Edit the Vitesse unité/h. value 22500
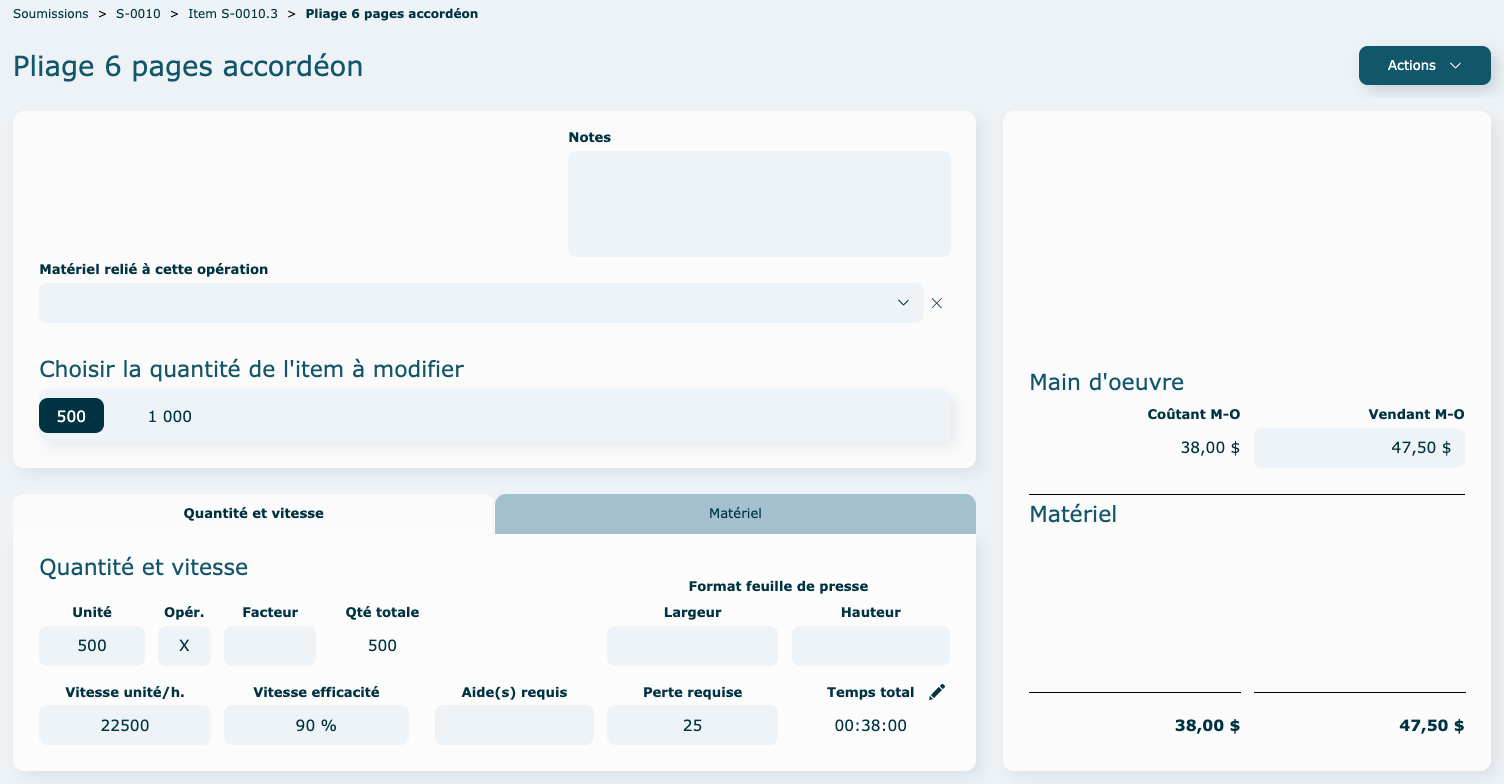This screenshot has height=784, width=1504. click(125, 725)
